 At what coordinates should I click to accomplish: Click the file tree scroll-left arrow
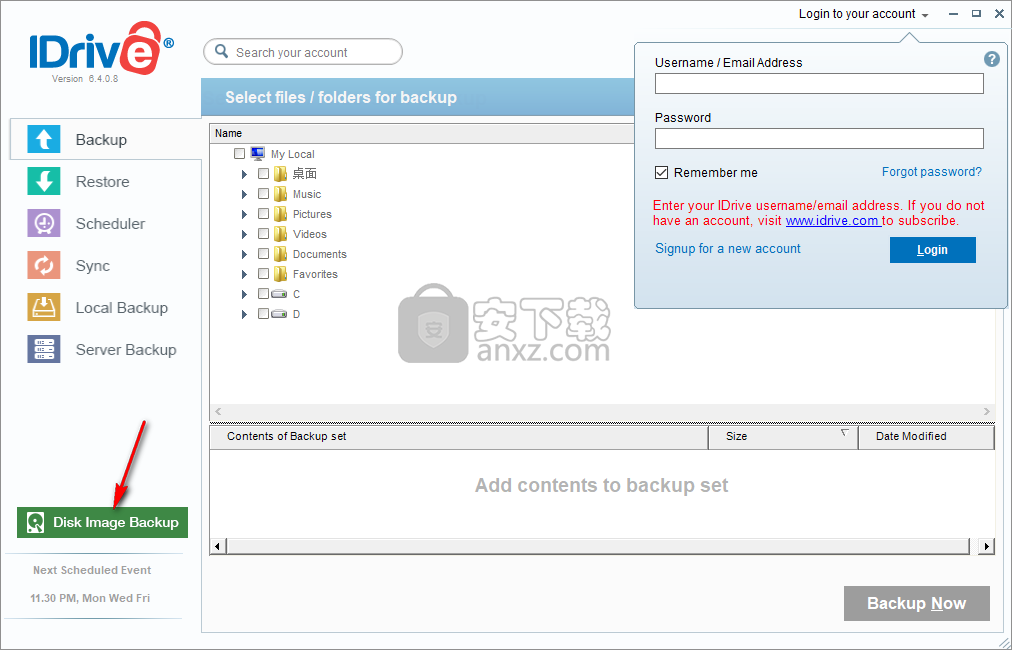(x=218, y=411)
